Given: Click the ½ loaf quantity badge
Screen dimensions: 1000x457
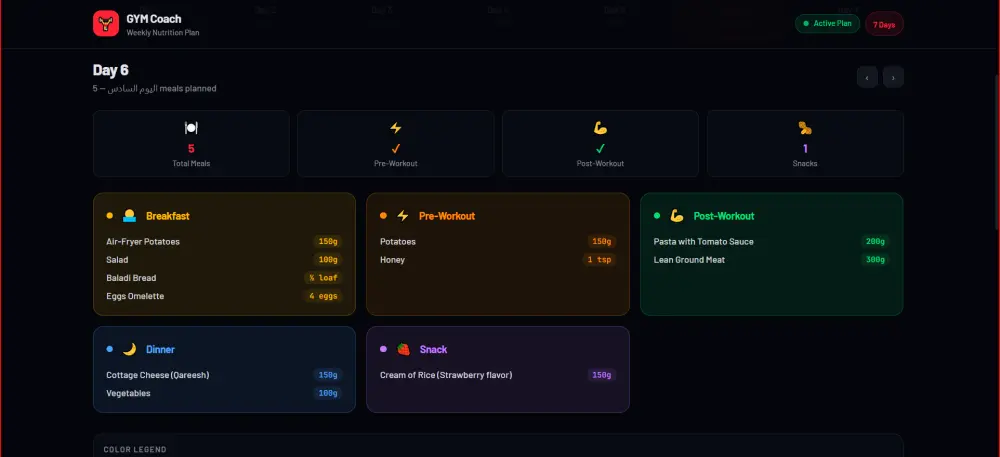Looking at the screenshot, I should pyautogui.click(x=323, y=278).
